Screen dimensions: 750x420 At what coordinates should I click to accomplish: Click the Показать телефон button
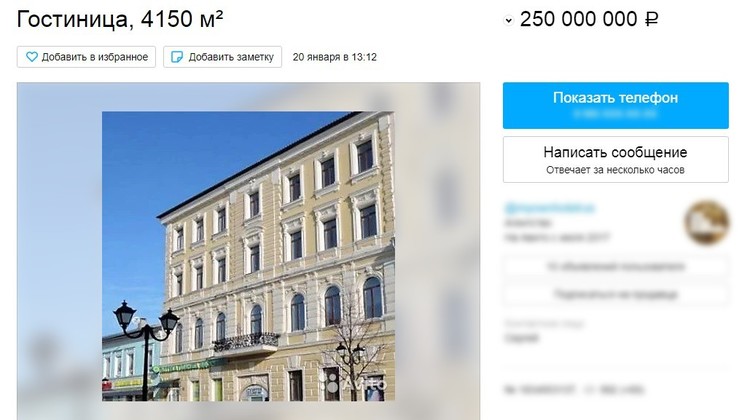[616, 105]
